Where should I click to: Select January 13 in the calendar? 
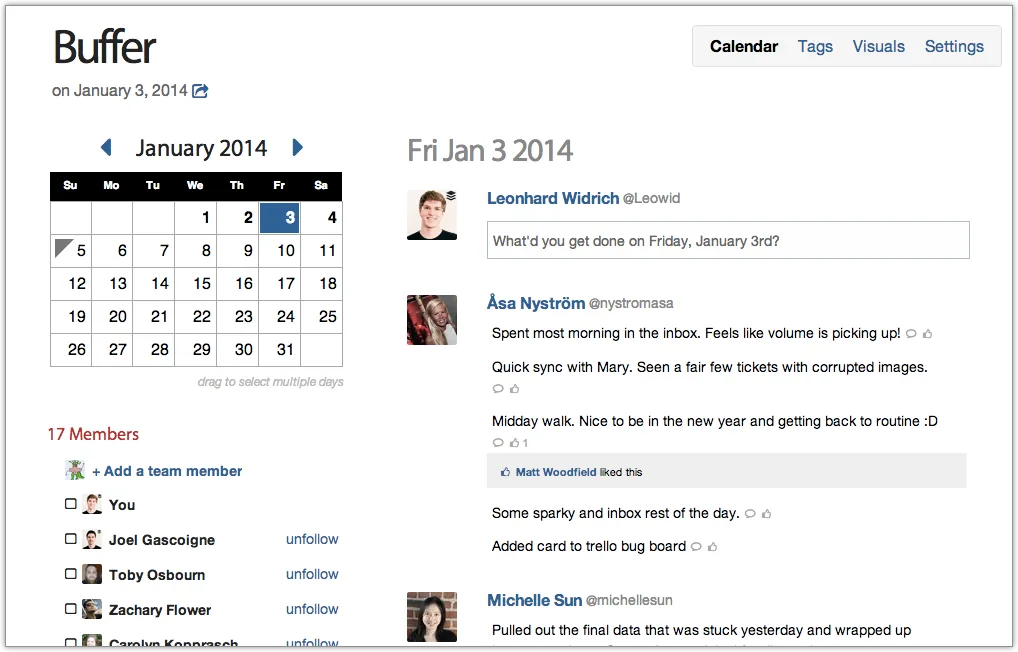click(x=112, y=284)
